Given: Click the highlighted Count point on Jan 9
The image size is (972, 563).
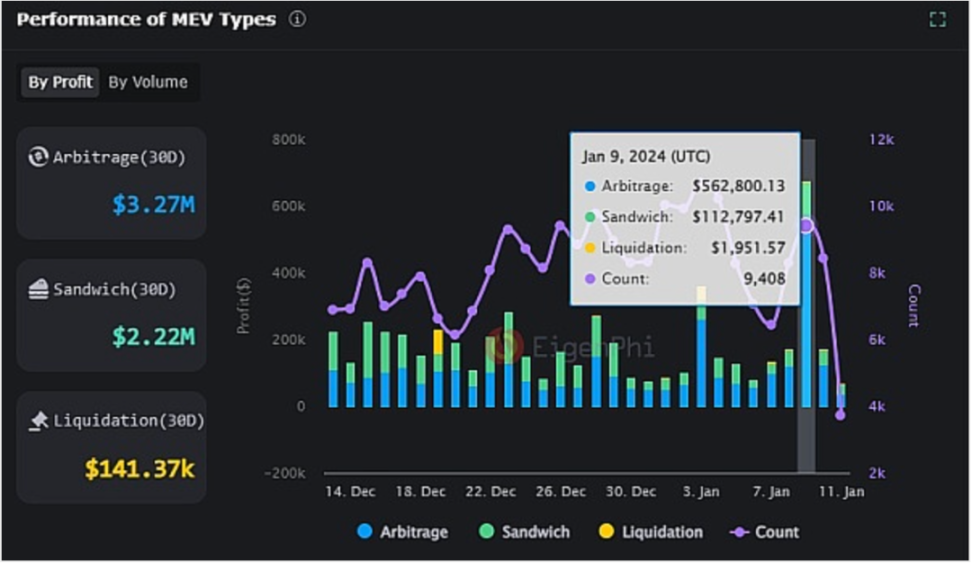Looking at the screenshot, I should point(806,226).
